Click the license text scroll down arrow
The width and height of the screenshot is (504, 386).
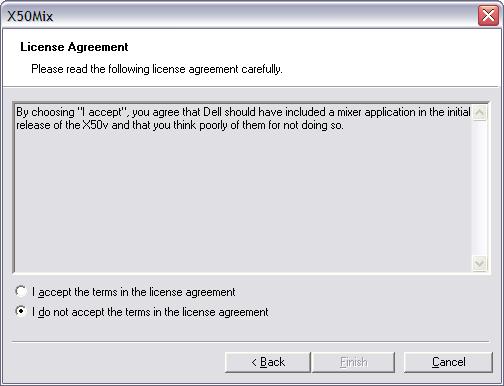tap(479, 263)
